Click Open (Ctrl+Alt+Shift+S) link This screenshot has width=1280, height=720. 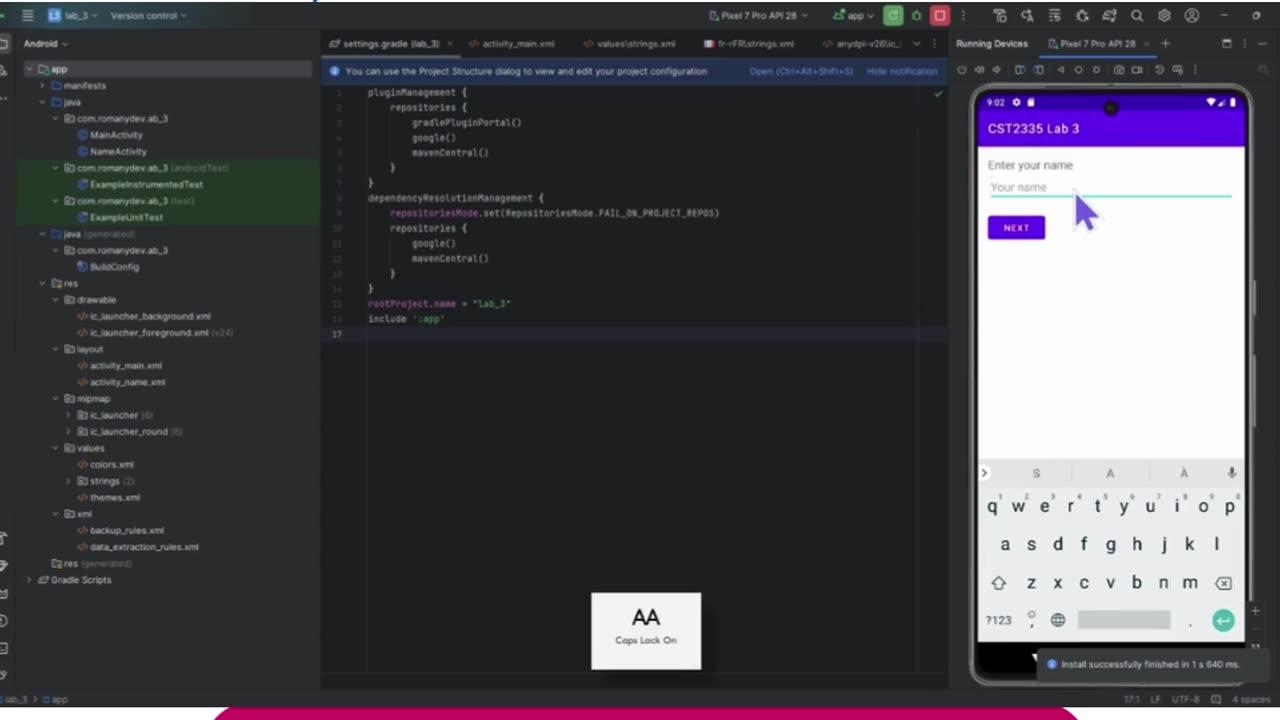(x=801, y=71)
